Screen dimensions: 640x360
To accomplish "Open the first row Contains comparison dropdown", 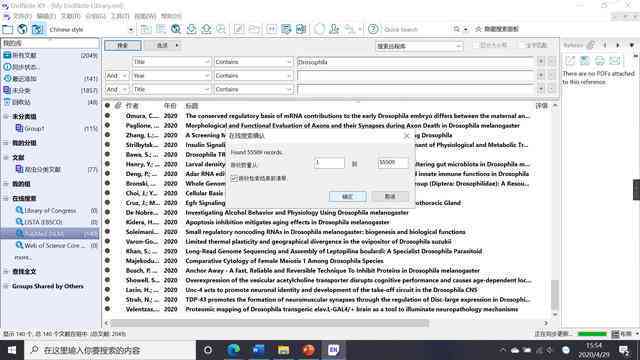I will tap(253, 62).
